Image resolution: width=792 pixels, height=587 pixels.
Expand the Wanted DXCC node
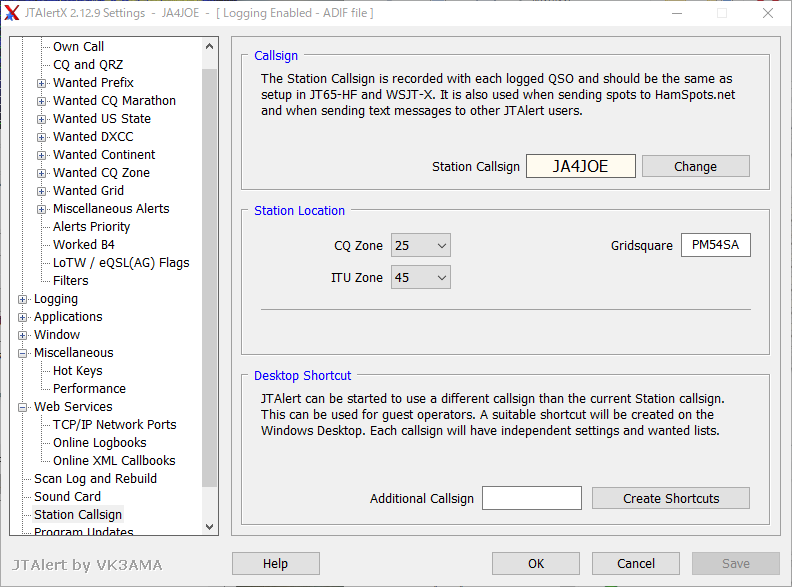coord(41,137)
